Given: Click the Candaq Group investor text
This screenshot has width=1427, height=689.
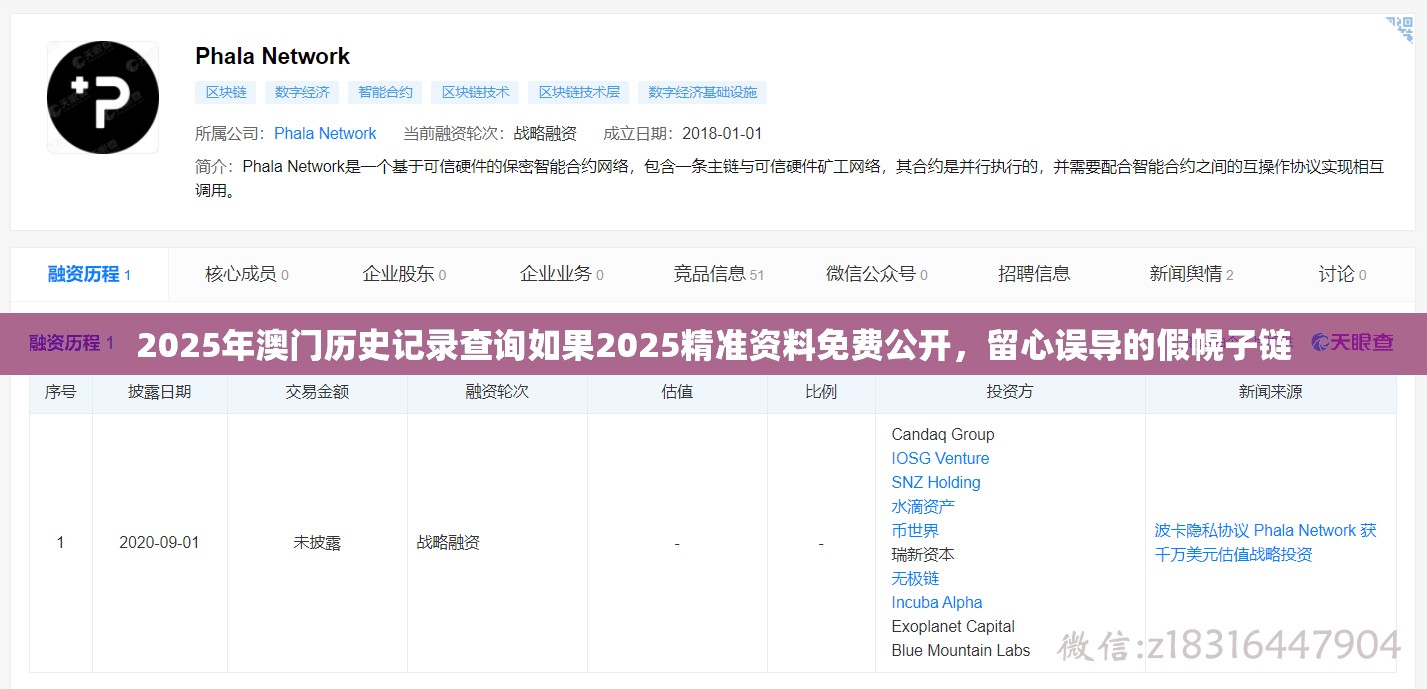Looking at the screenshot, I should point(943,434).
